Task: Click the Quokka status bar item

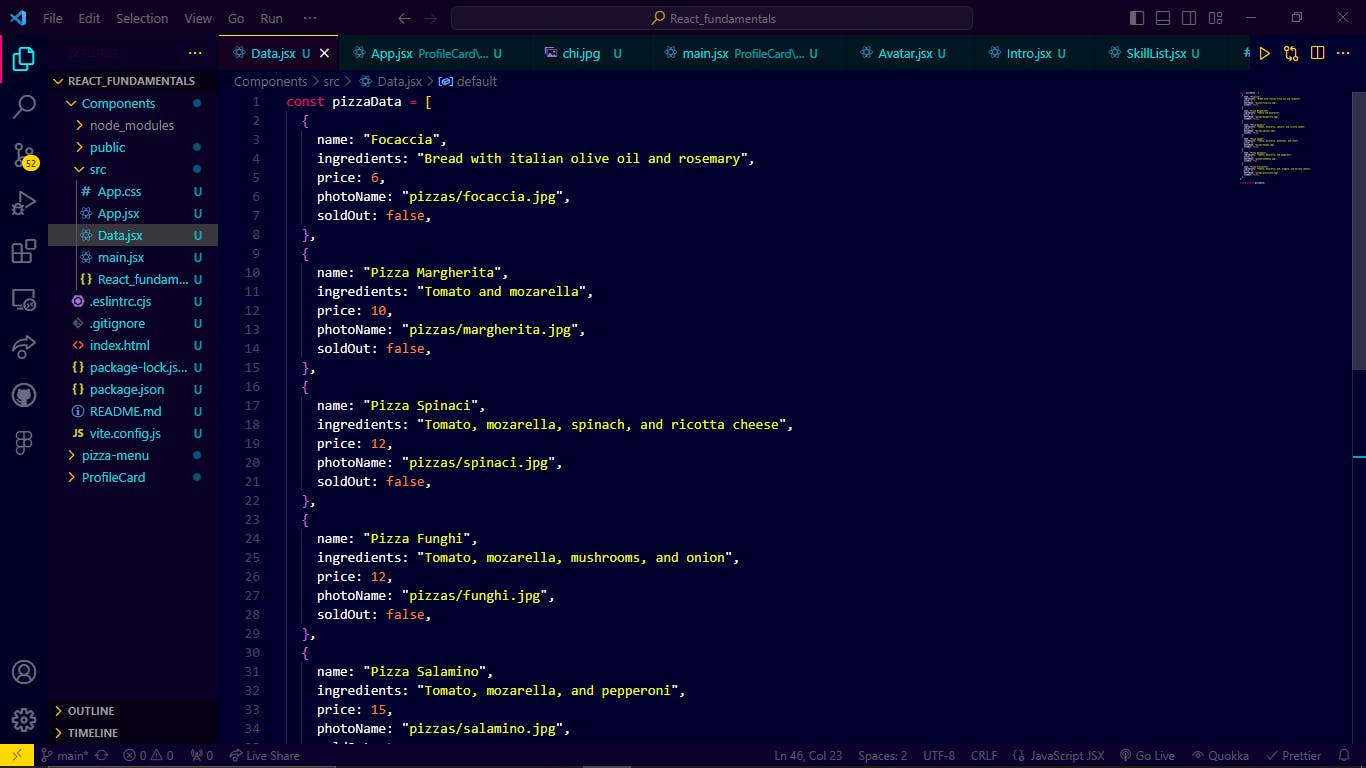Action: click(x=1218, y=756)
